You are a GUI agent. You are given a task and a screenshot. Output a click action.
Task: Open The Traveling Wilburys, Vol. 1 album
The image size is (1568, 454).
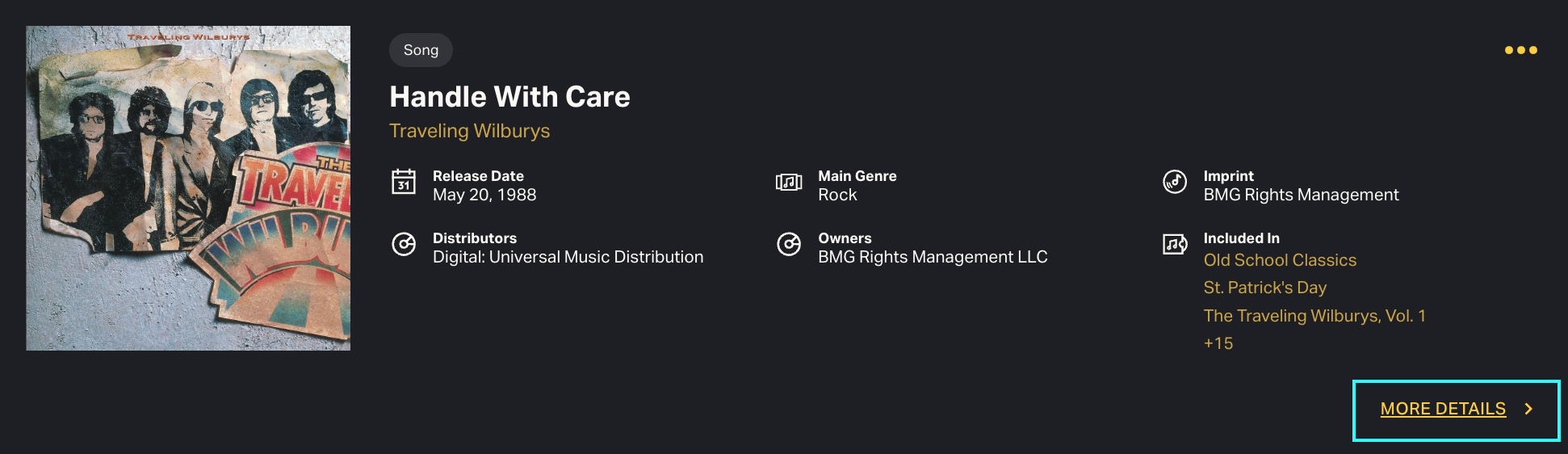(1314, 316)
